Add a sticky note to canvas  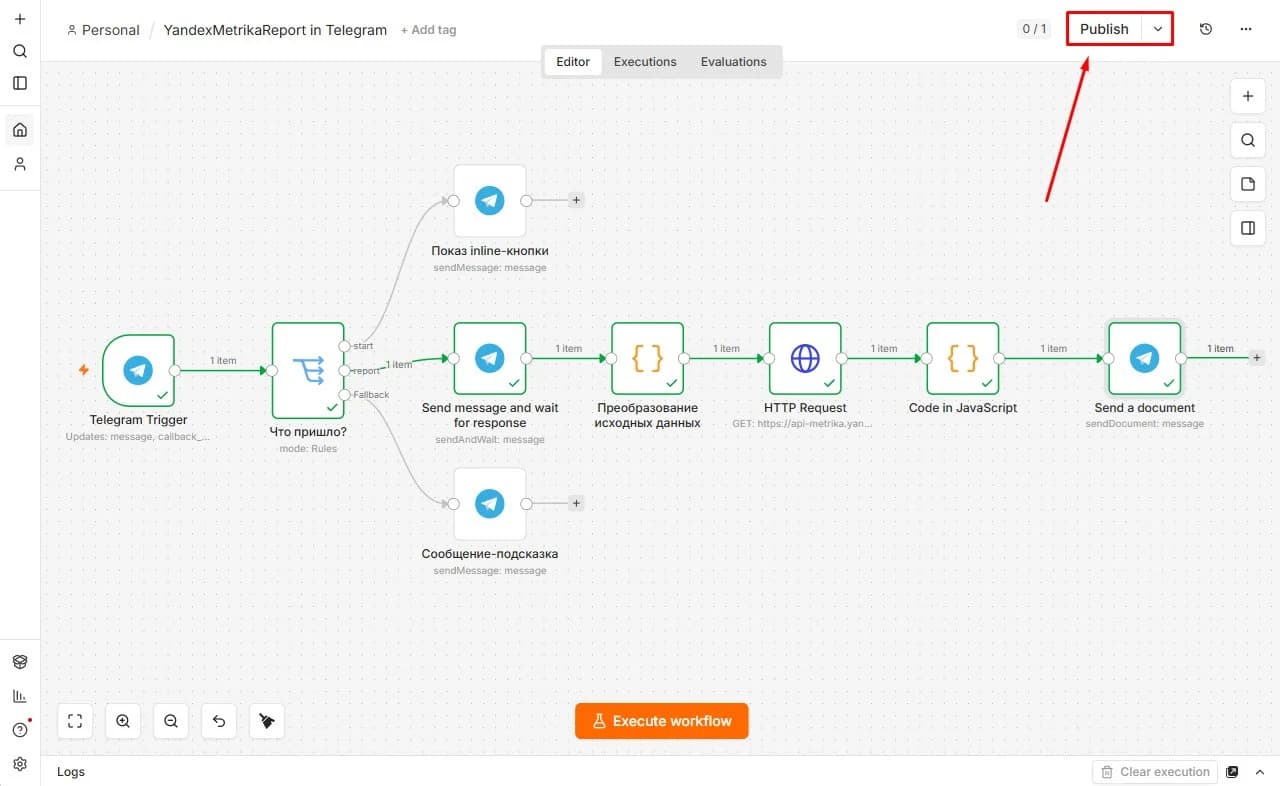[1248, 184]
